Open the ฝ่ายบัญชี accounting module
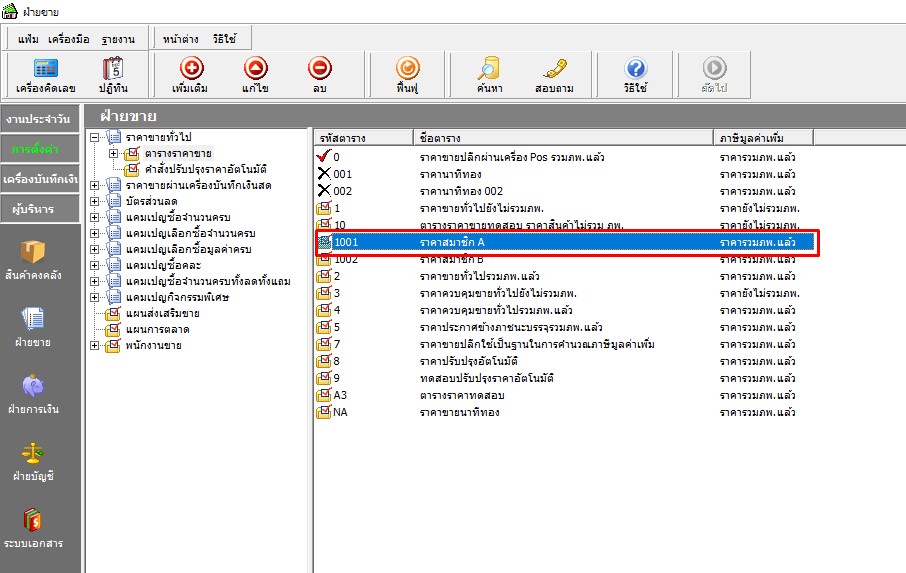The image size is (906, 573). 40,460
